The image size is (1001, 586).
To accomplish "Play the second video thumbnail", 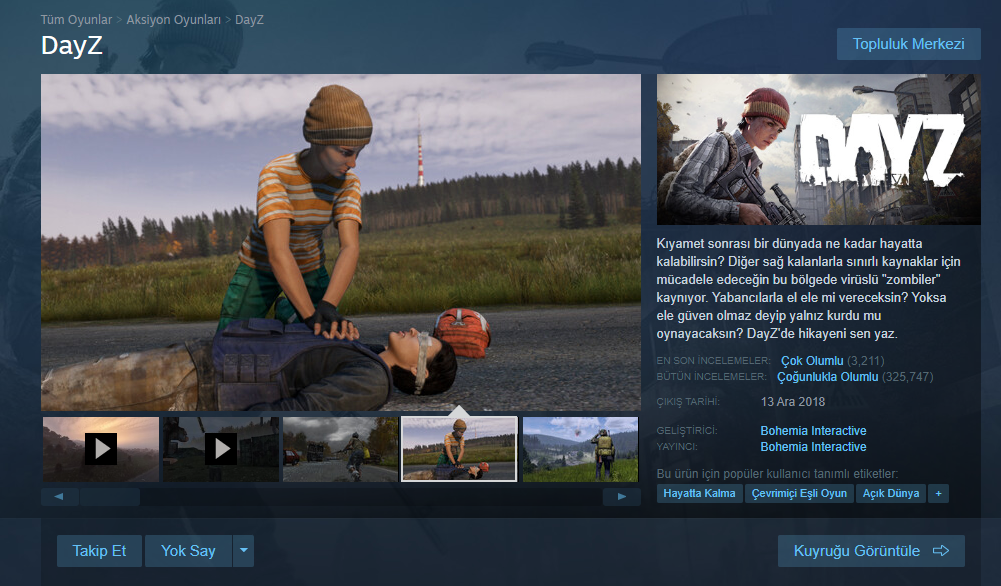I will click(220, 449).
